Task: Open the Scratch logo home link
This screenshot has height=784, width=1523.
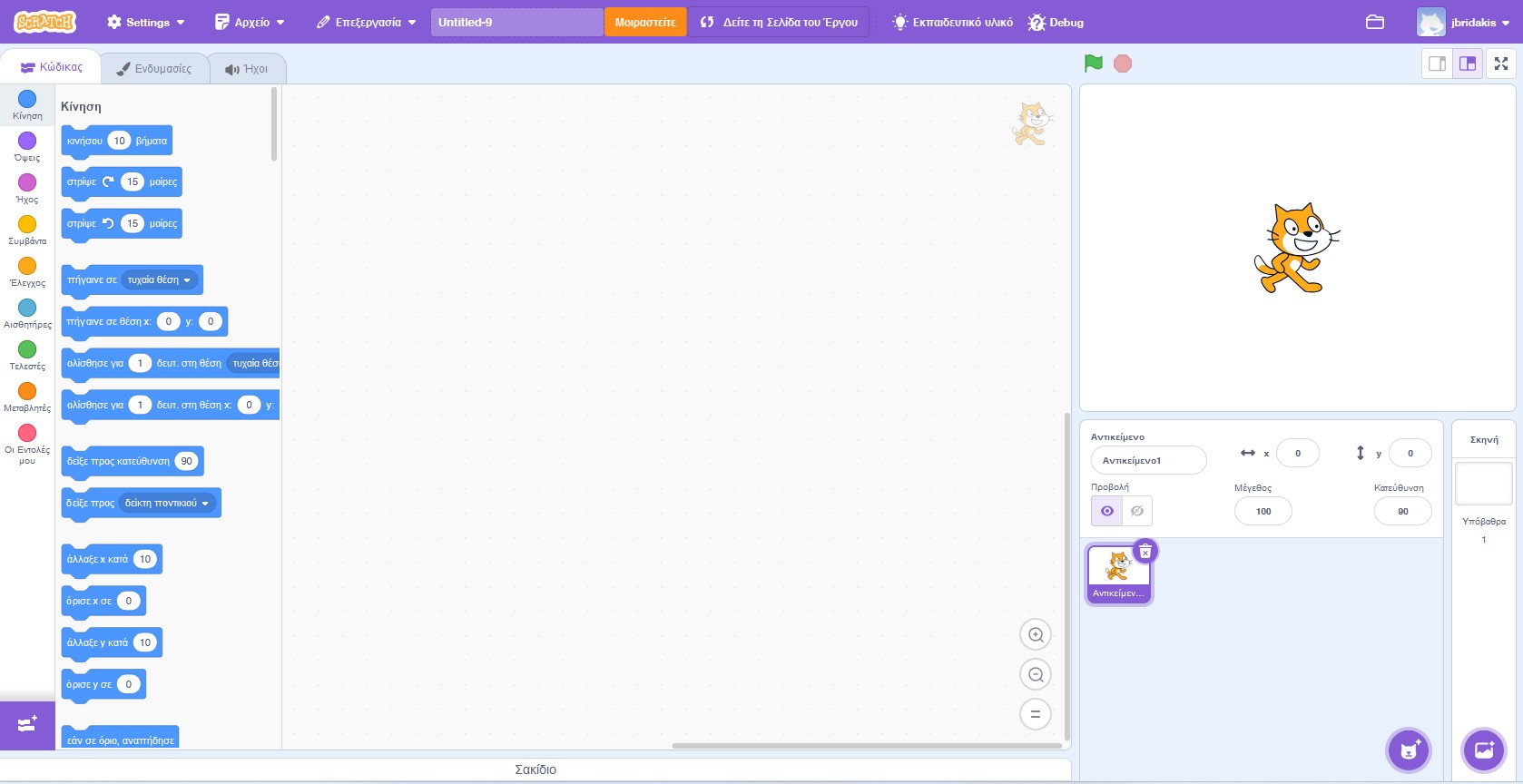Action: [44, 22]
